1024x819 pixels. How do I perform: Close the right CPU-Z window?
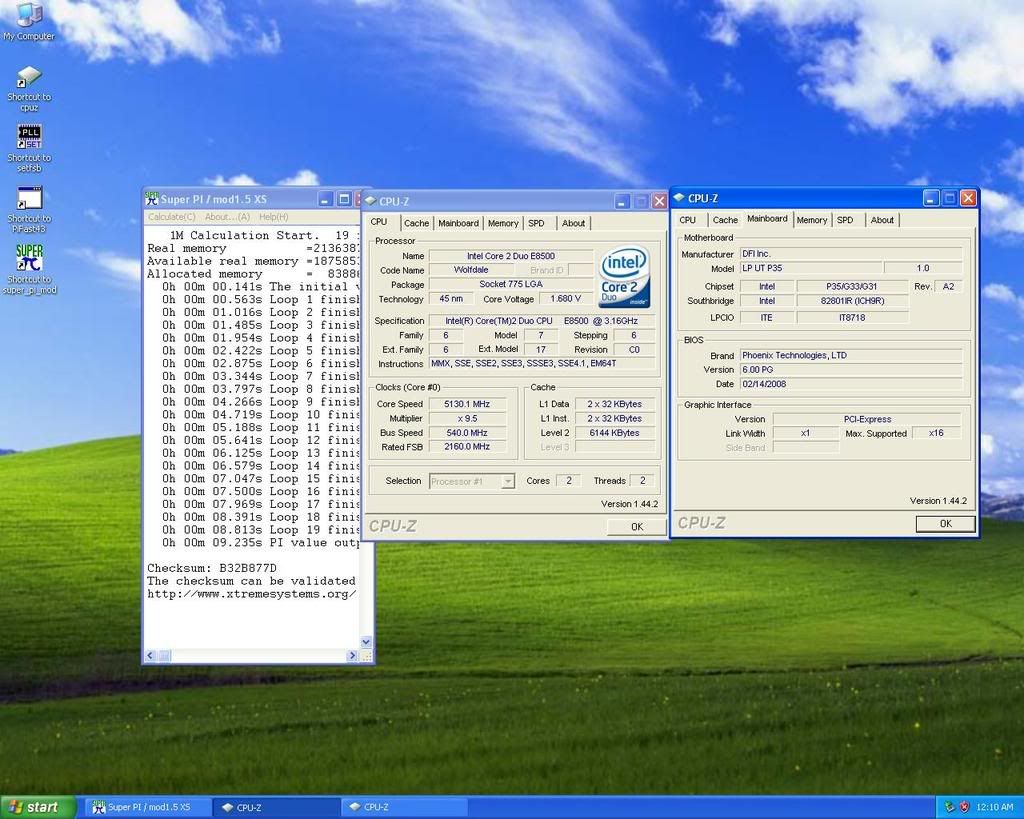[x=968, y=198]
